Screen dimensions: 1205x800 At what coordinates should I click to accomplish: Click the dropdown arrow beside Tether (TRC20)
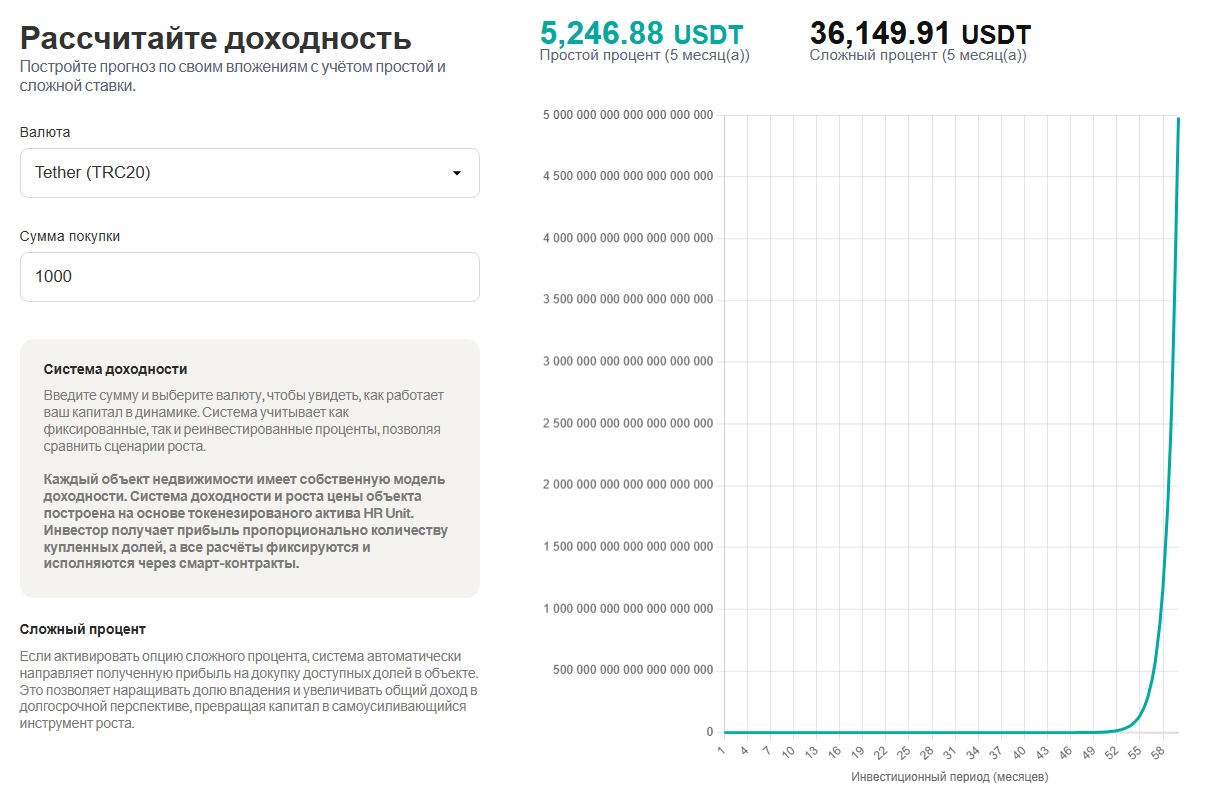(458, 172)
